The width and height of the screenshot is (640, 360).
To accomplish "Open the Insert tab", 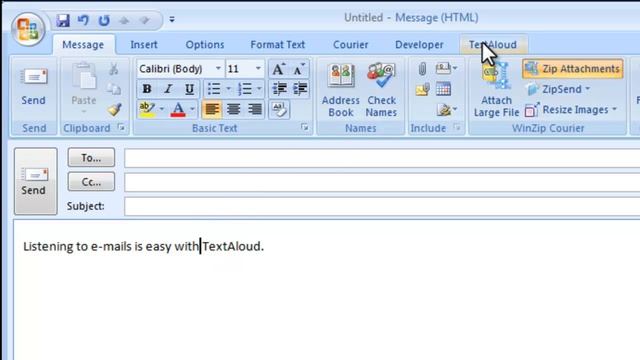I will coord(144,44).
